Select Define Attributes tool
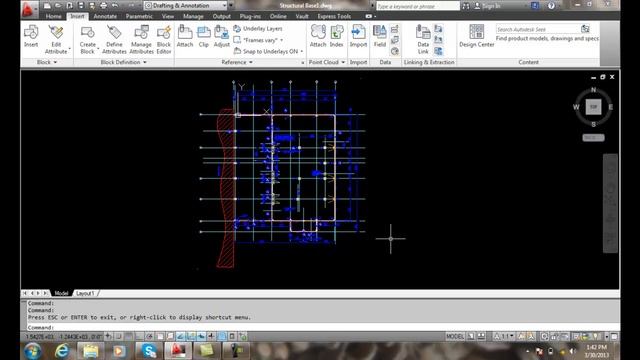The image size is (640, 360). (x=114, y=39)
